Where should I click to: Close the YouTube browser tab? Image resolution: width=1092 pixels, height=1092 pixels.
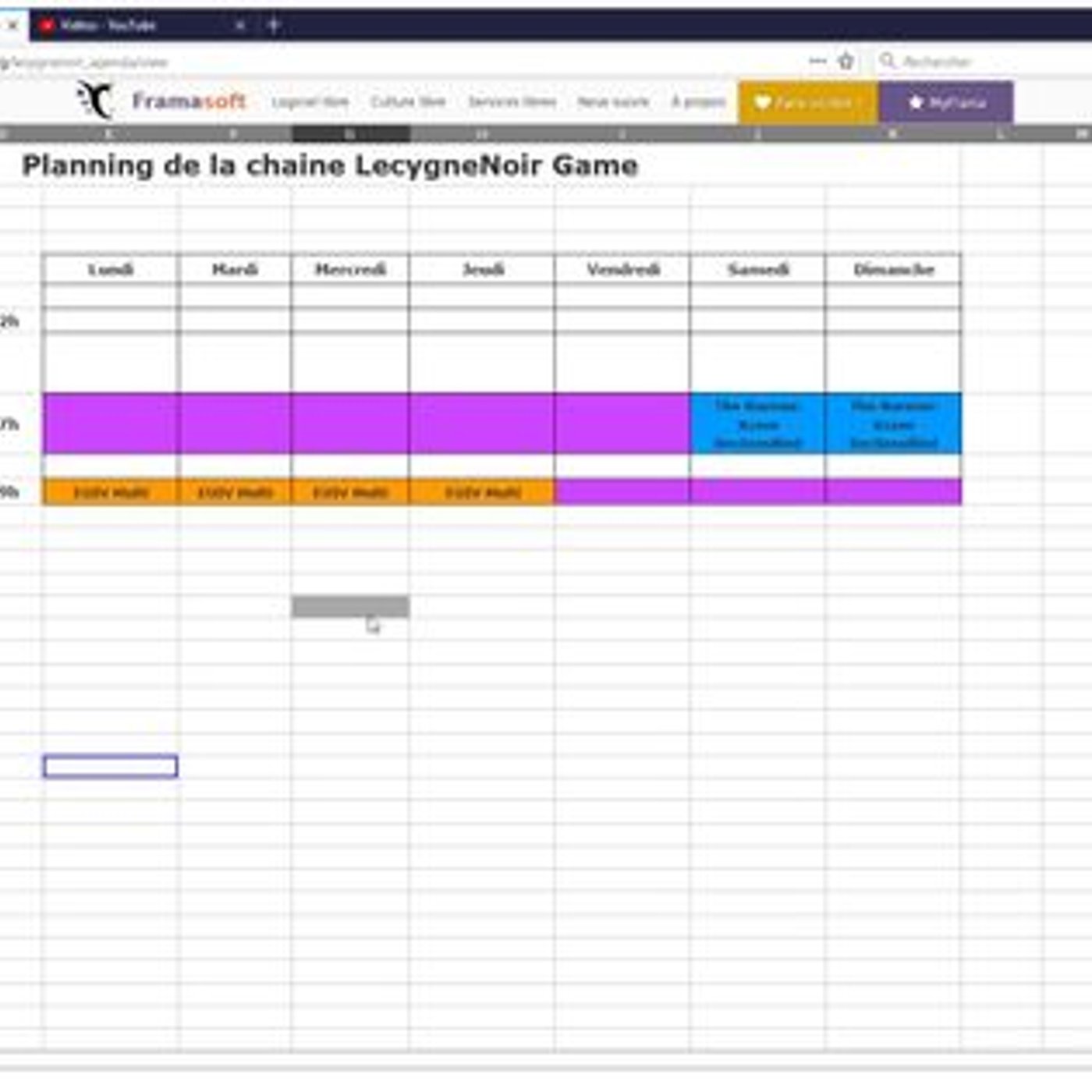pyautogui.click(x=240, y=25)
